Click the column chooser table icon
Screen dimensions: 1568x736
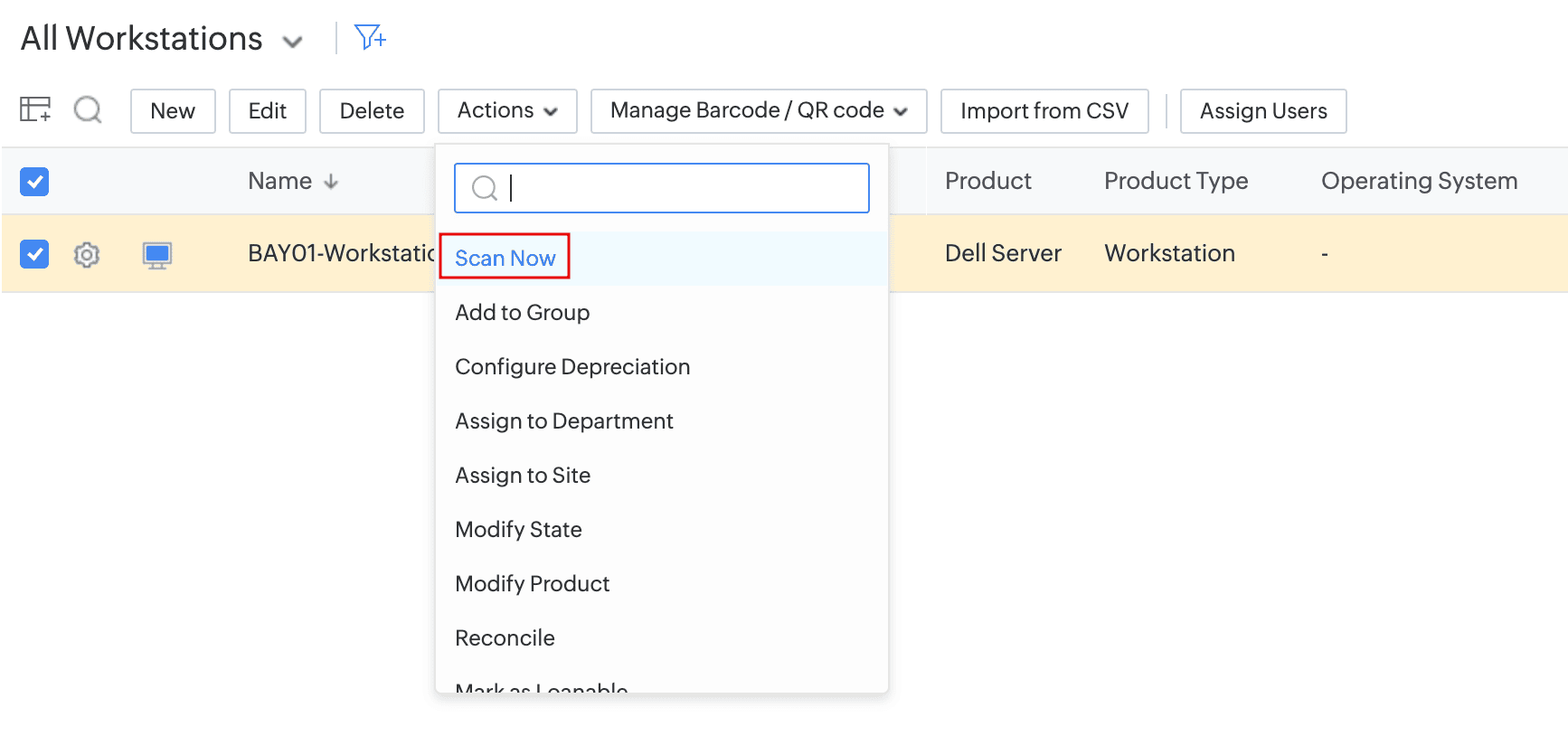click(35, 110)
